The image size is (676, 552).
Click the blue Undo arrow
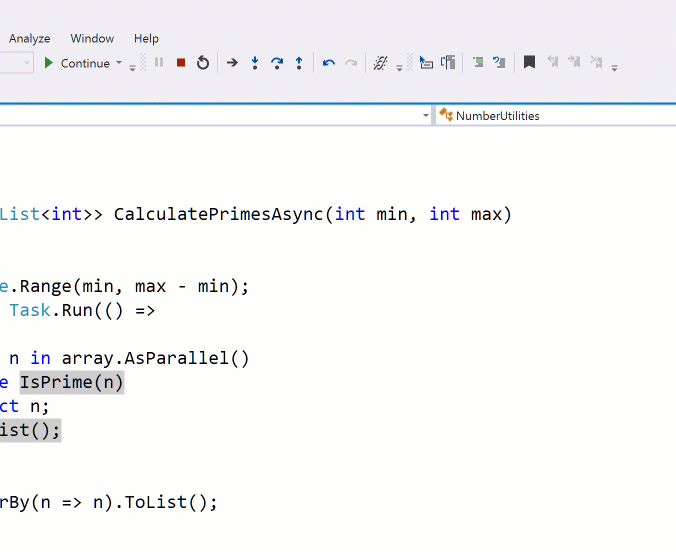pyautogui.click(x=329, y=63)
